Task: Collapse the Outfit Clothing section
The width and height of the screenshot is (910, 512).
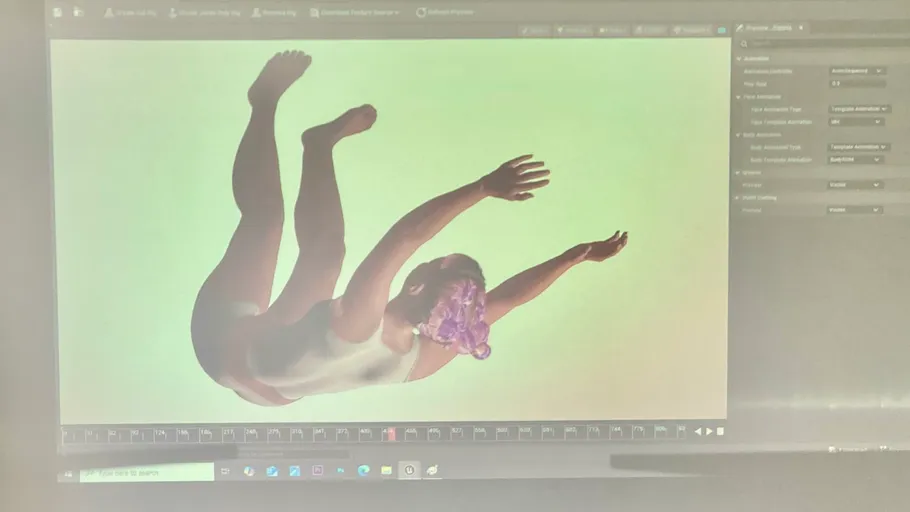Action: (738, 197)
